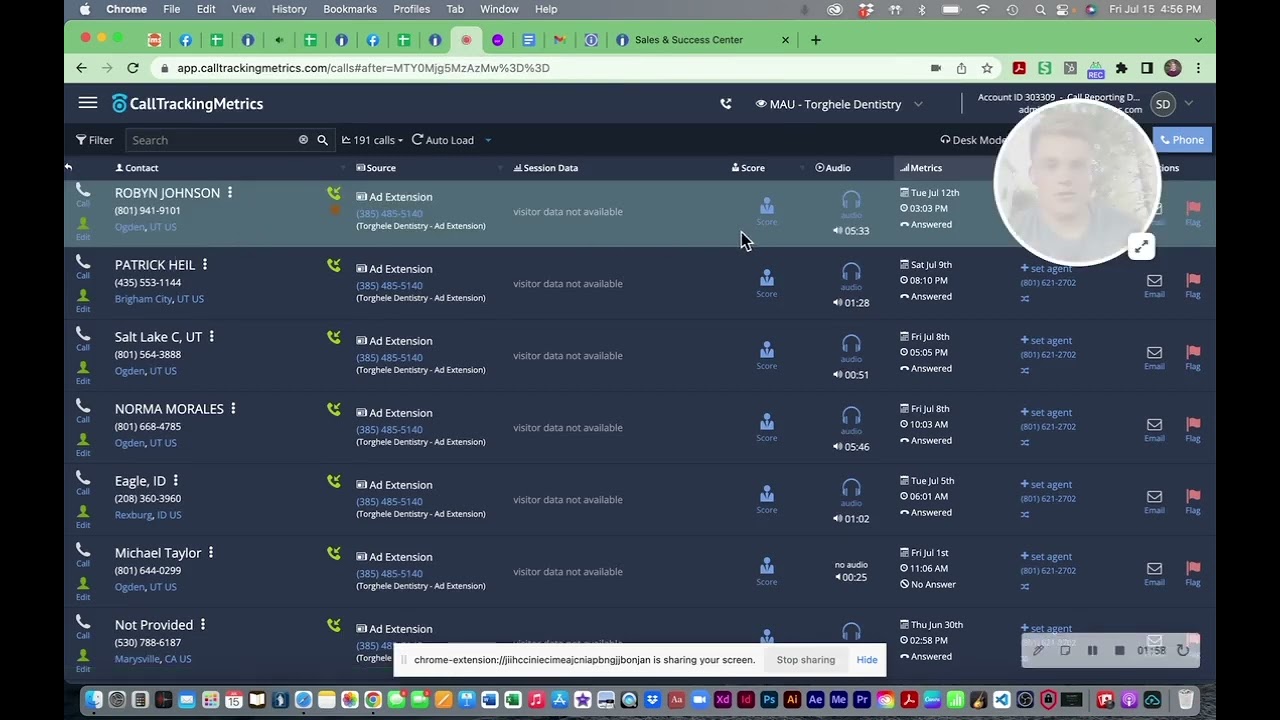
Task: Edit the ROBYN JOHNSON contact
Action: [x=83, y=228]
